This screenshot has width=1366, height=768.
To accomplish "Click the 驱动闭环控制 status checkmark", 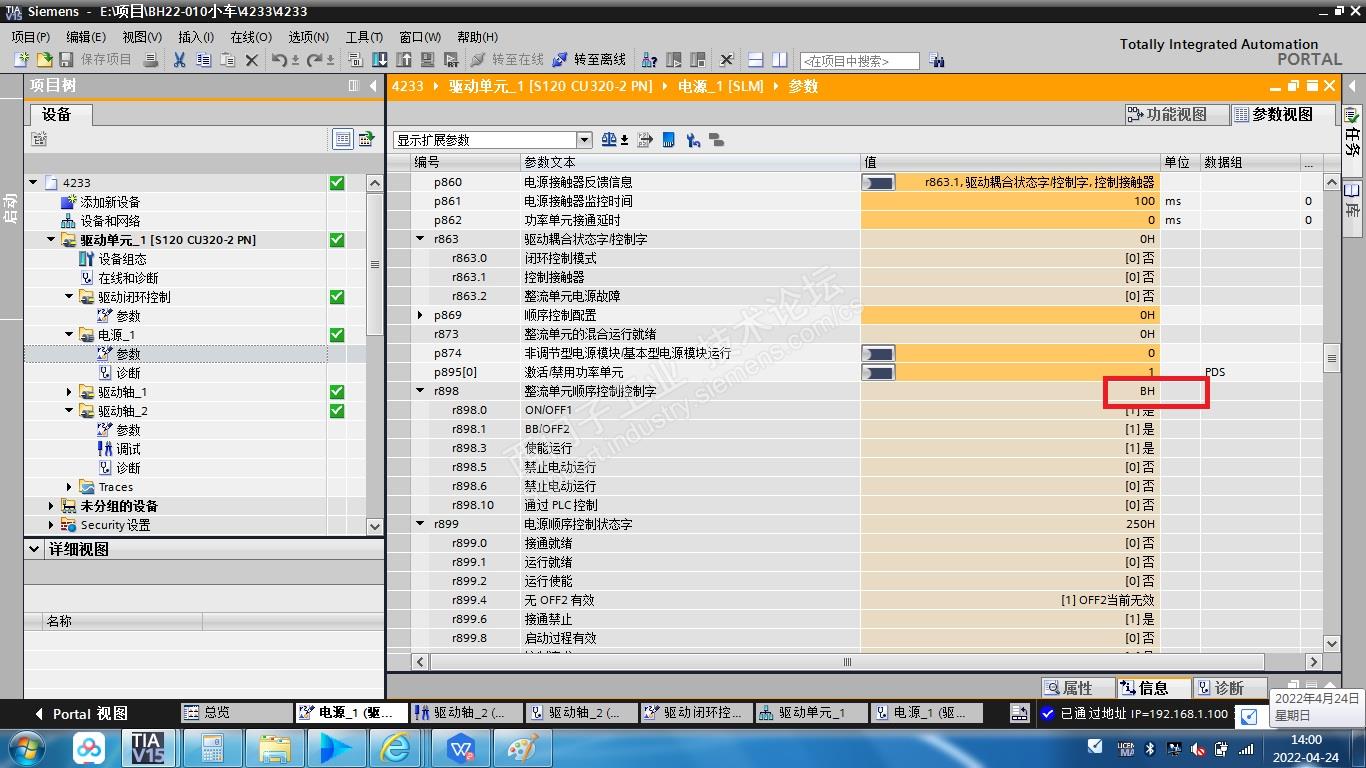I will coord(337,297).
